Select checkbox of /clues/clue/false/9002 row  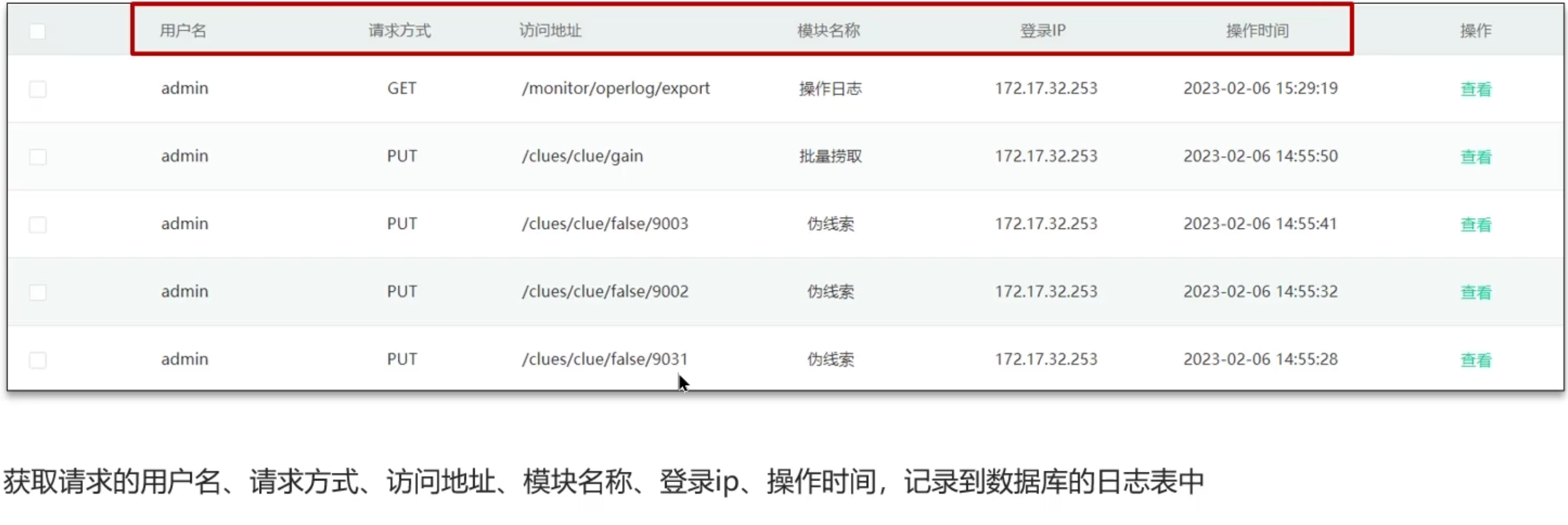37,292
